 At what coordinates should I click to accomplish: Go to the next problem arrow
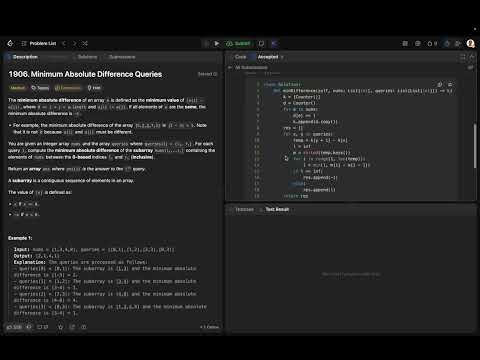[75, 43]
